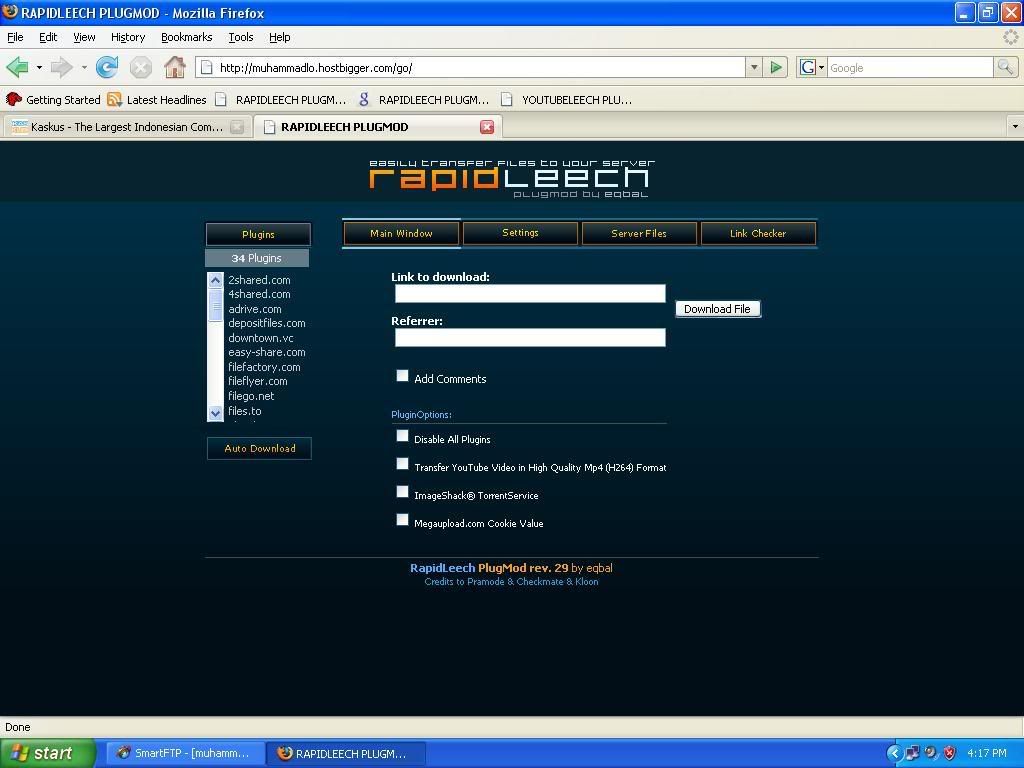The width and height of the screenshot is (1024, 768).
Task: Open the Link Checker tab
Action: tap(758, 233)
